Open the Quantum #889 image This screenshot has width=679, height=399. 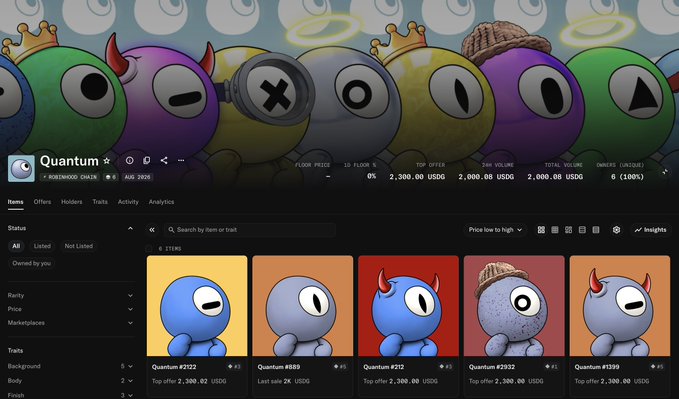[x=303, y=306]
